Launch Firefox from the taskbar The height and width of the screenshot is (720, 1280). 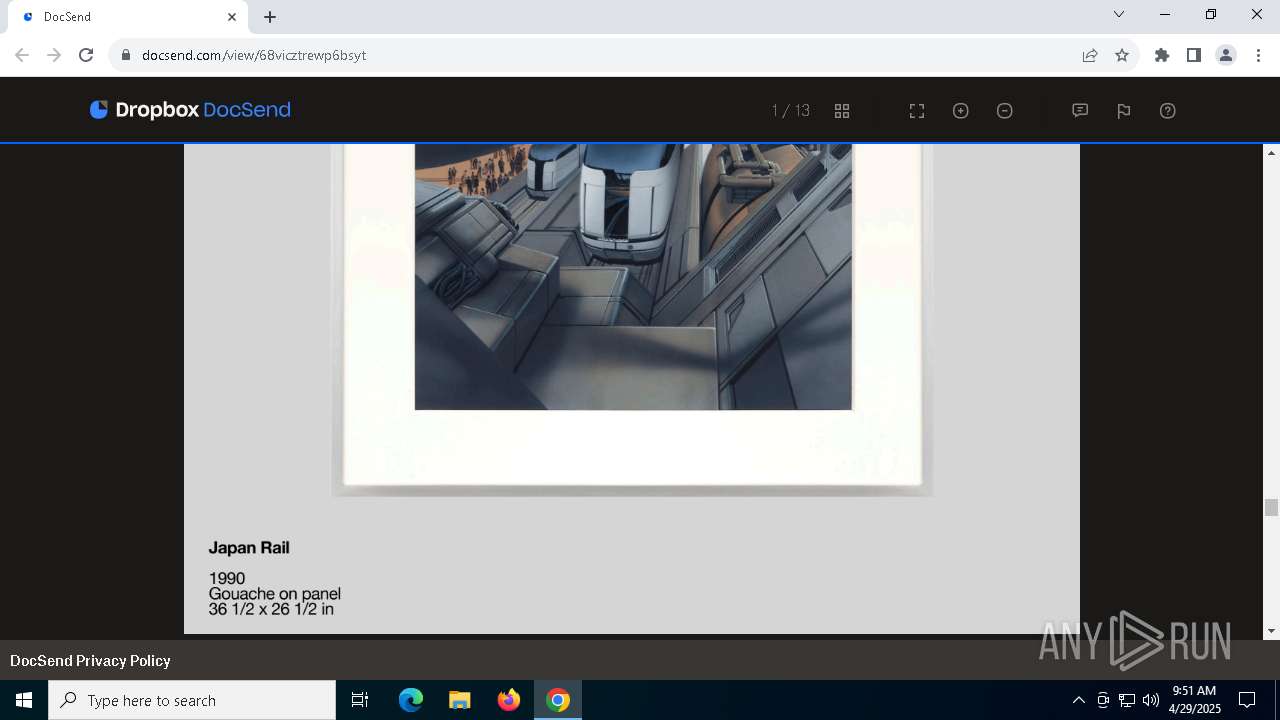tap(509, 700)
